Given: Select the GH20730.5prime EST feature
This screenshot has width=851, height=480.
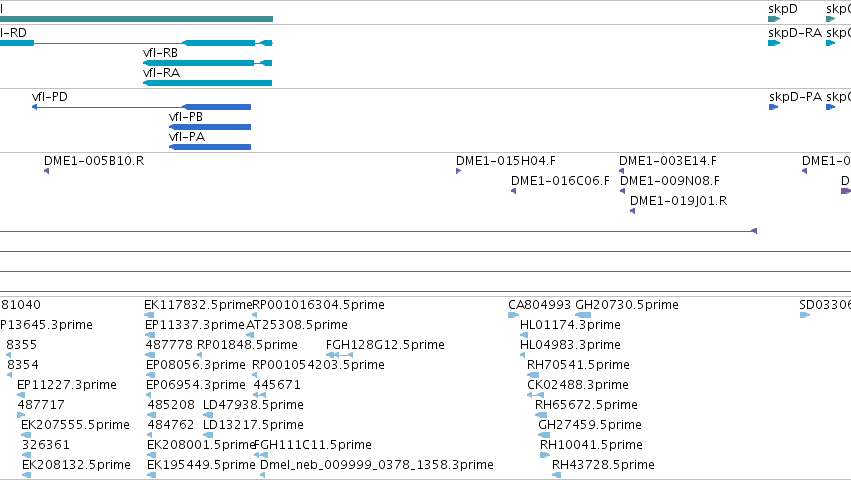Looking at the screenshot, I should point(583,315).
